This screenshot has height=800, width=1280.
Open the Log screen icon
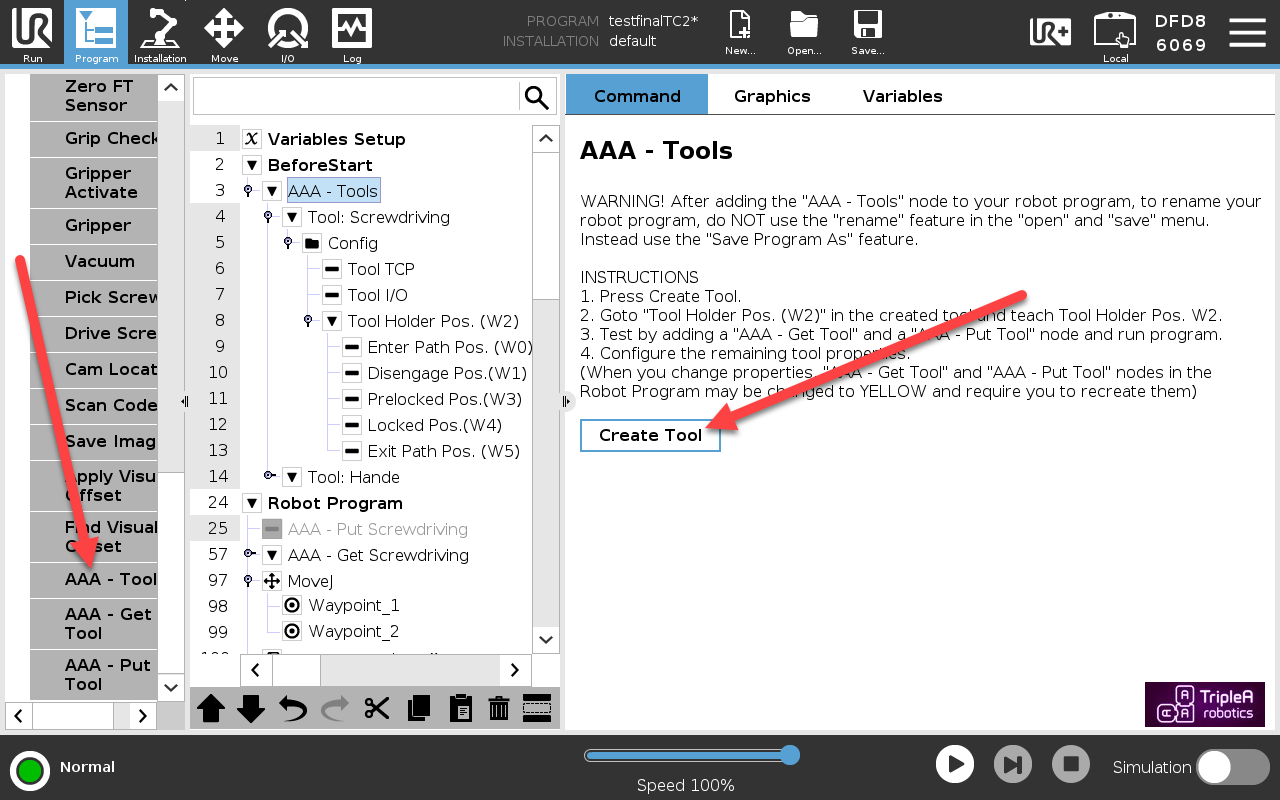(x=352, y=34)
